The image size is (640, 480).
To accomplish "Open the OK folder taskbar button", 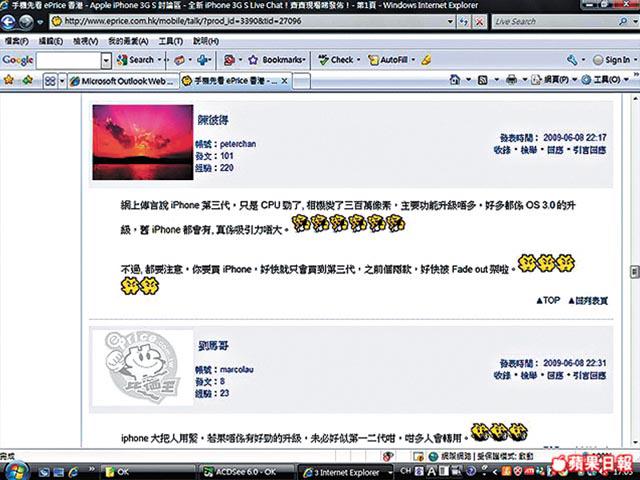I will [x=148, y=472].
